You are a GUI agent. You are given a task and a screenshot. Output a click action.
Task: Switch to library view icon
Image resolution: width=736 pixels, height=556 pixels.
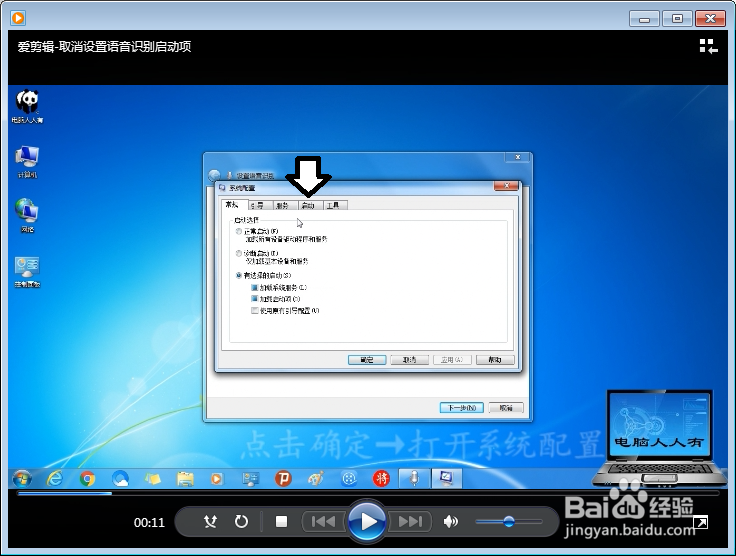[x=708, y=46]
